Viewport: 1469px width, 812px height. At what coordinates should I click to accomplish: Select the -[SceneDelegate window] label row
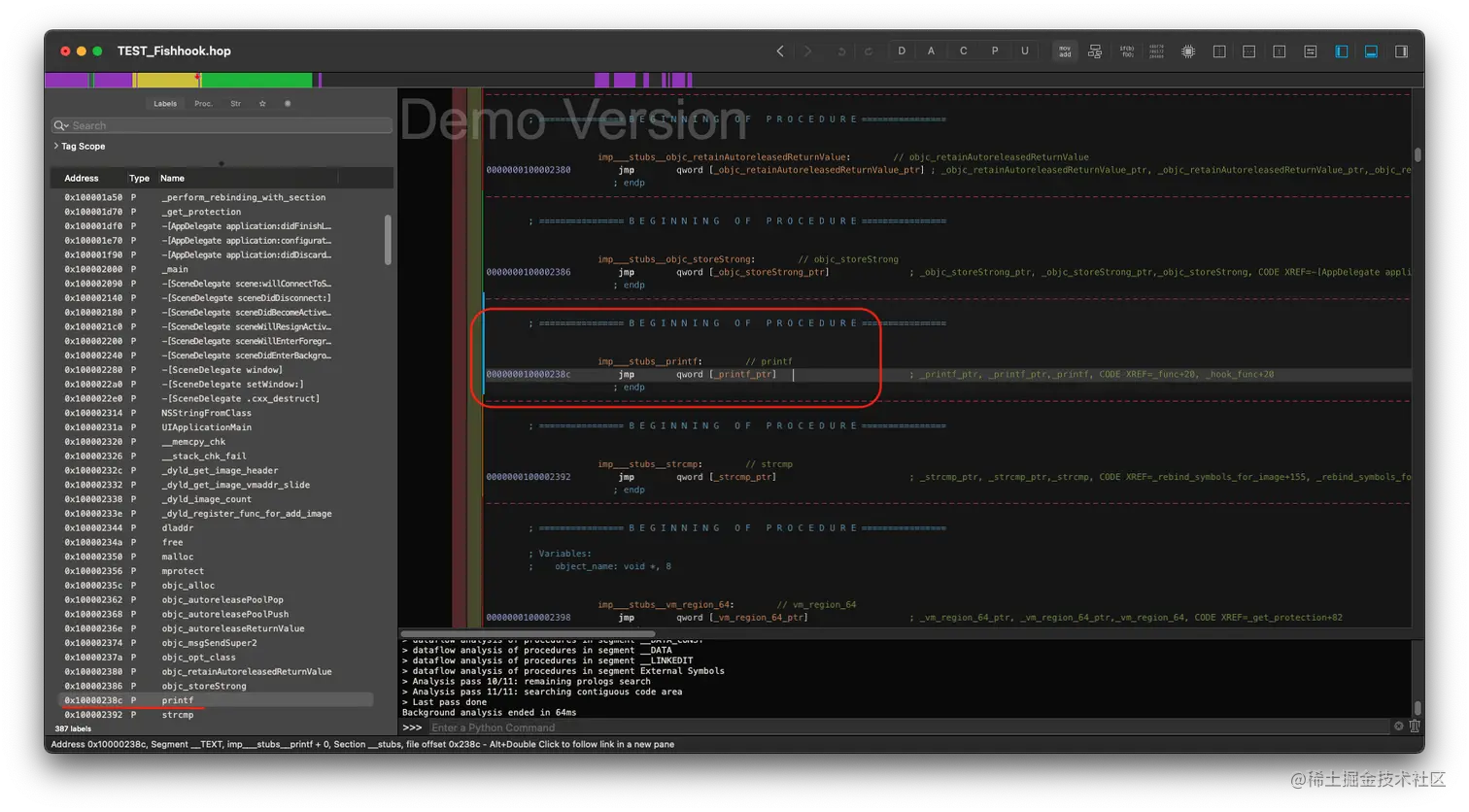(218, 370)
